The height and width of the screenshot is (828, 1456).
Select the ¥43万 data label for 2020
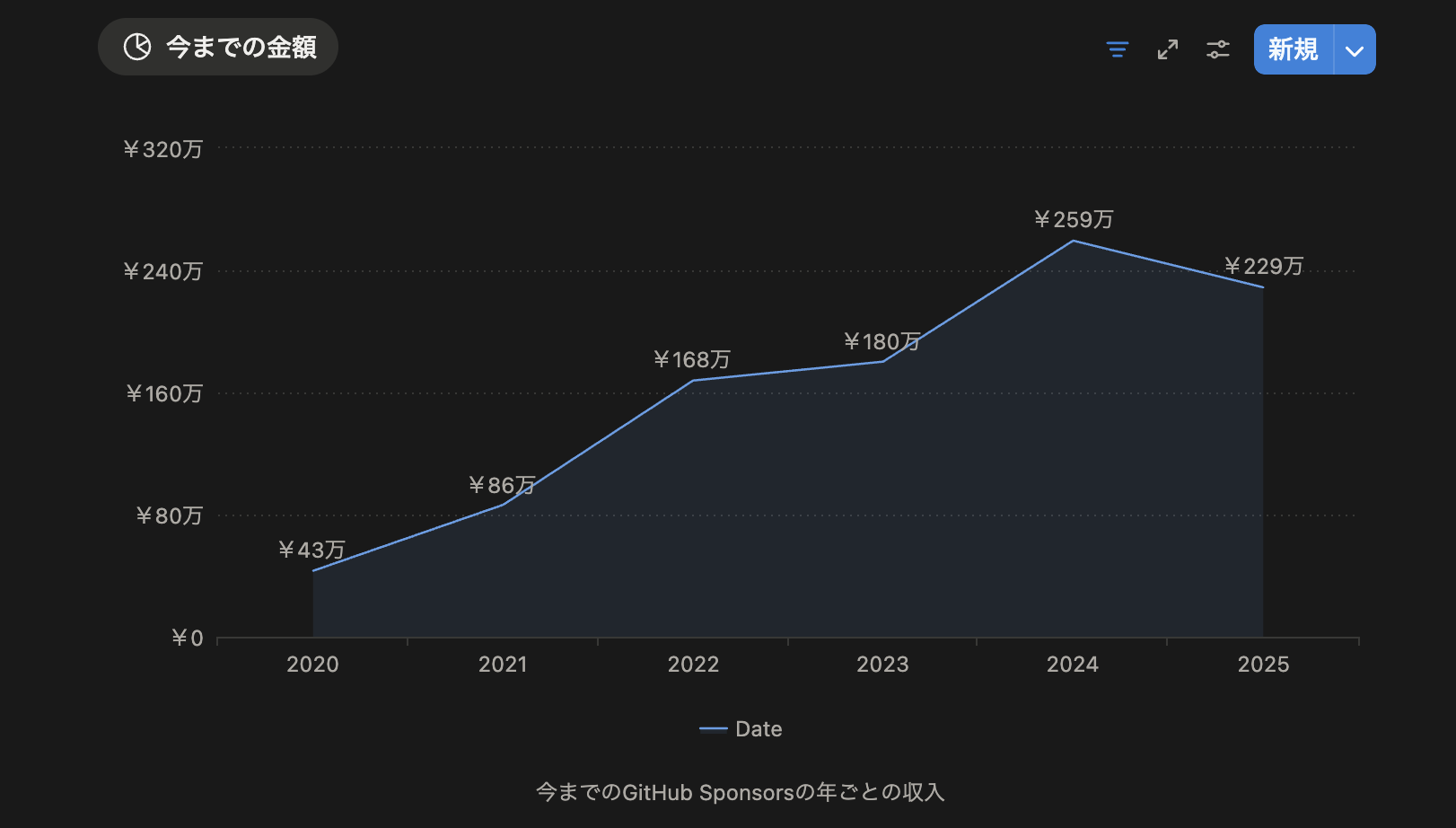(x=311, y=550)
